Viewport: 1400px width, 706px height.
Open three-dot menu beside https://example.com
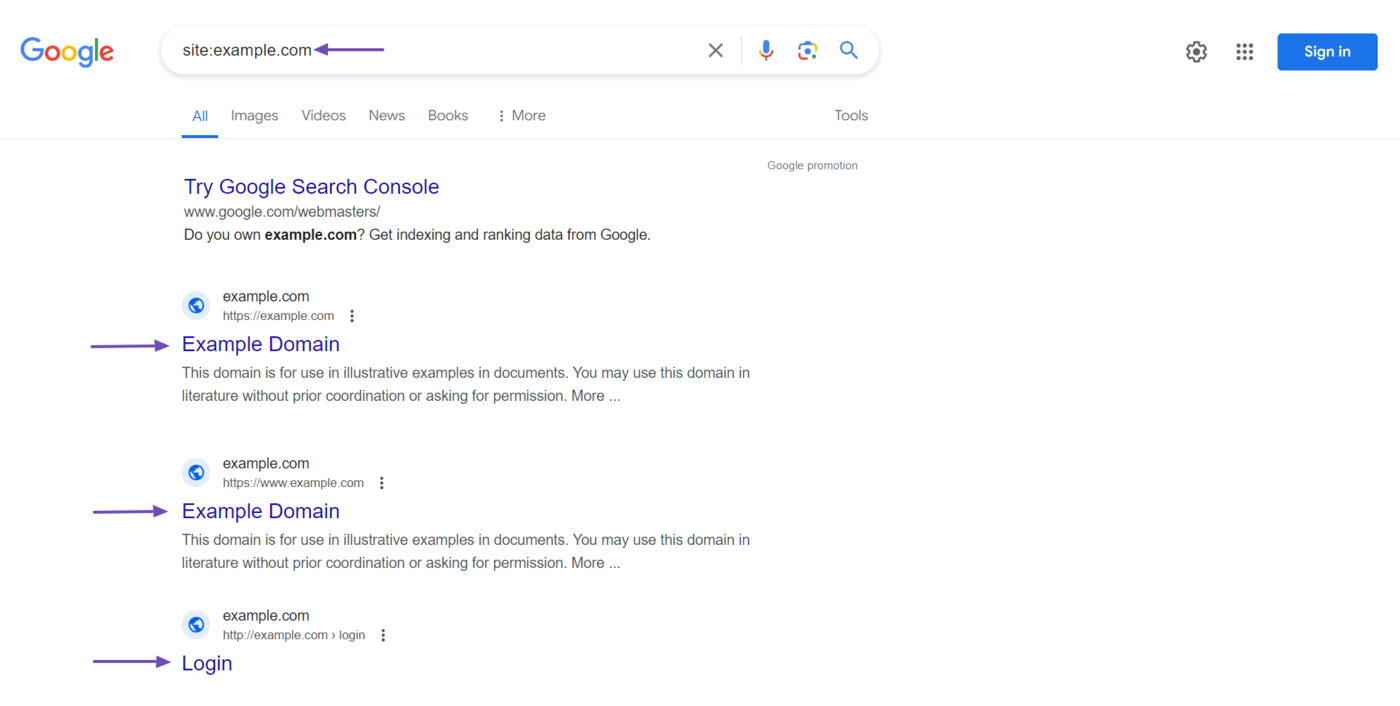point(352,316)
